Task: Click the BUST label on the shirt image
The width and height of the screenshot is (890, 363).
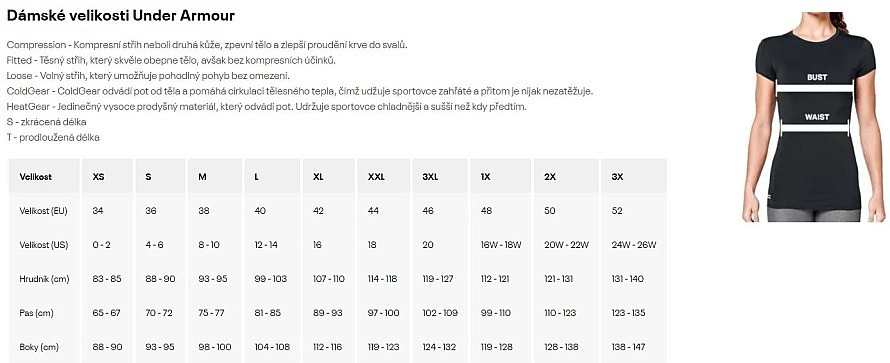Action: coord(817,77)
